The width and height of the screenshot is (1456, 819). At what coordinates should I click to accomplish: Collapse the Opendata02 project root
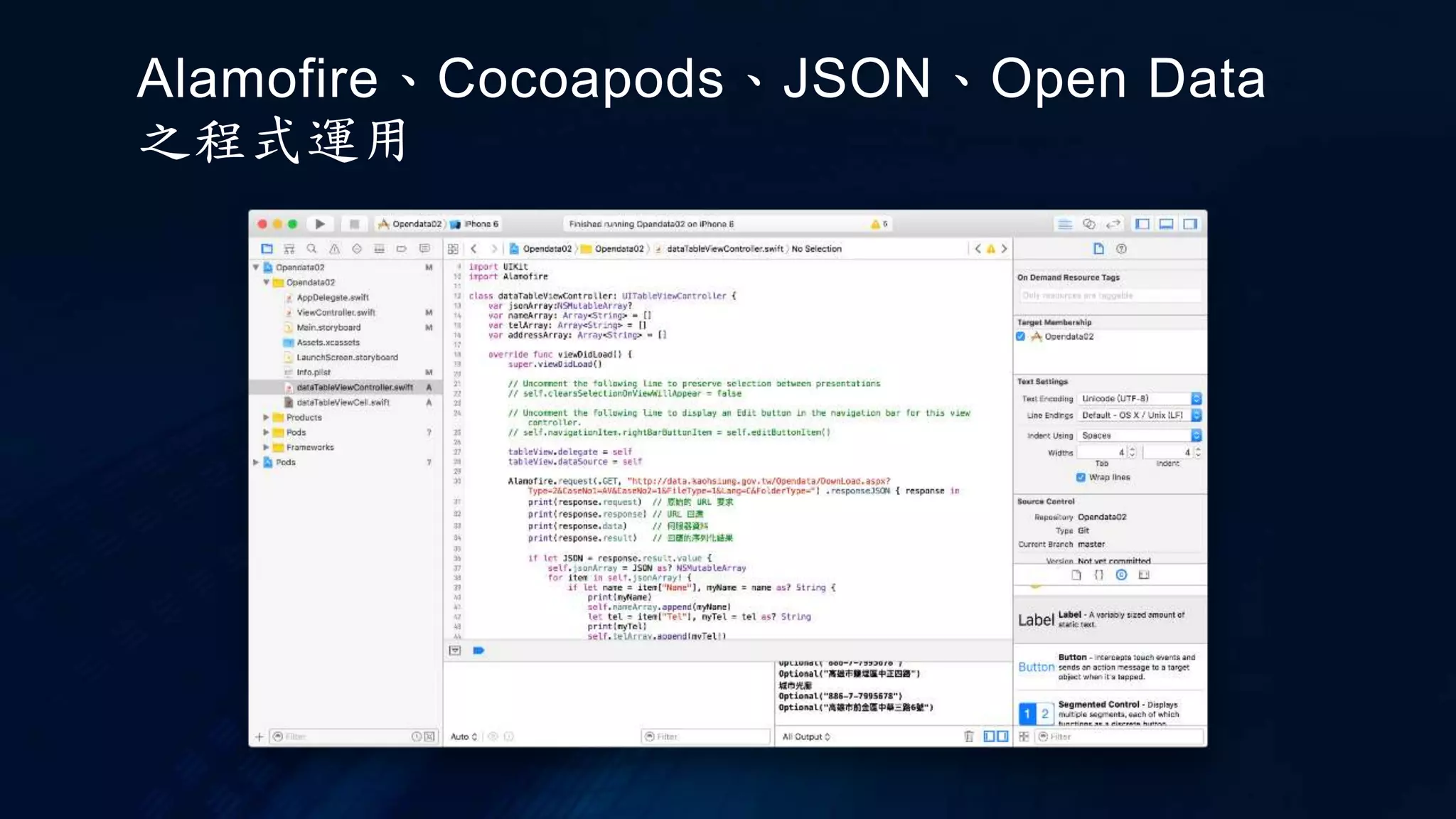[256, 267]
